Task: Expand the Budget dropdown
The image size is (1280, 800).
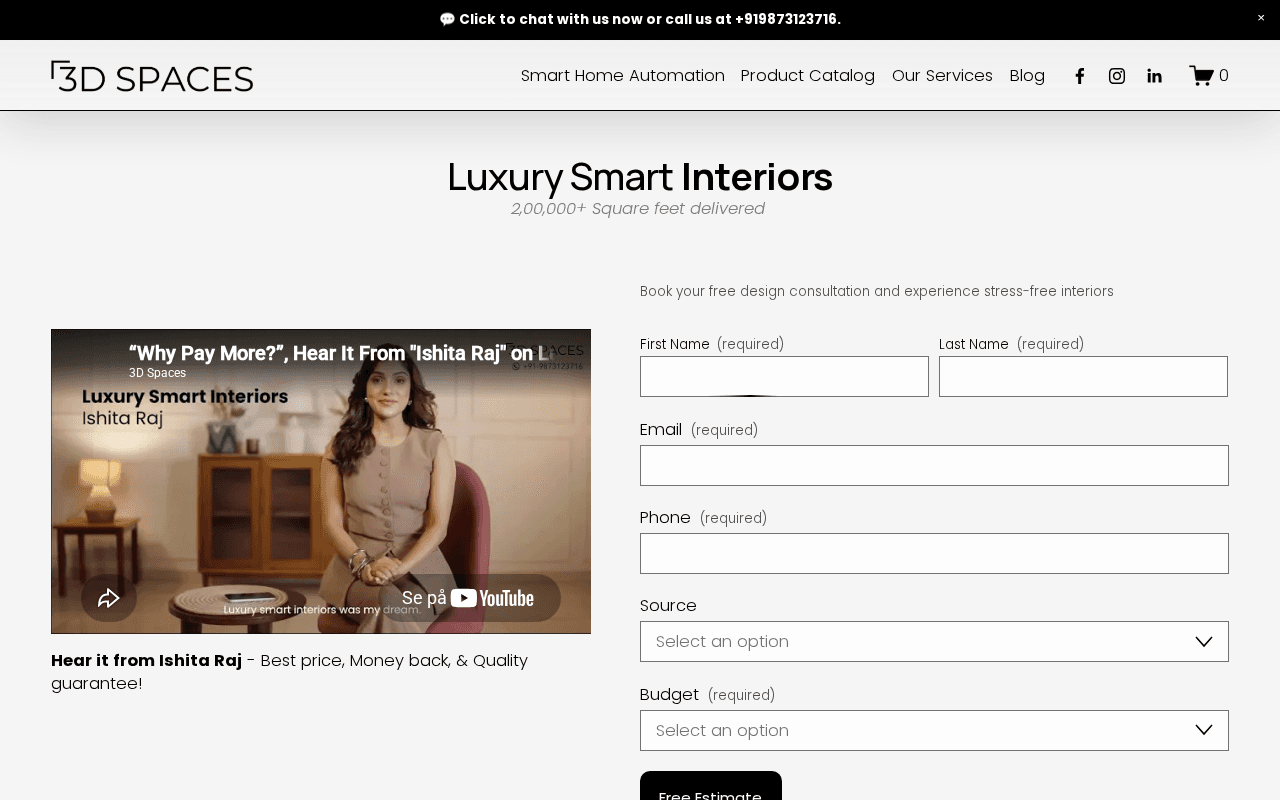Action: (x=934, y=731)
